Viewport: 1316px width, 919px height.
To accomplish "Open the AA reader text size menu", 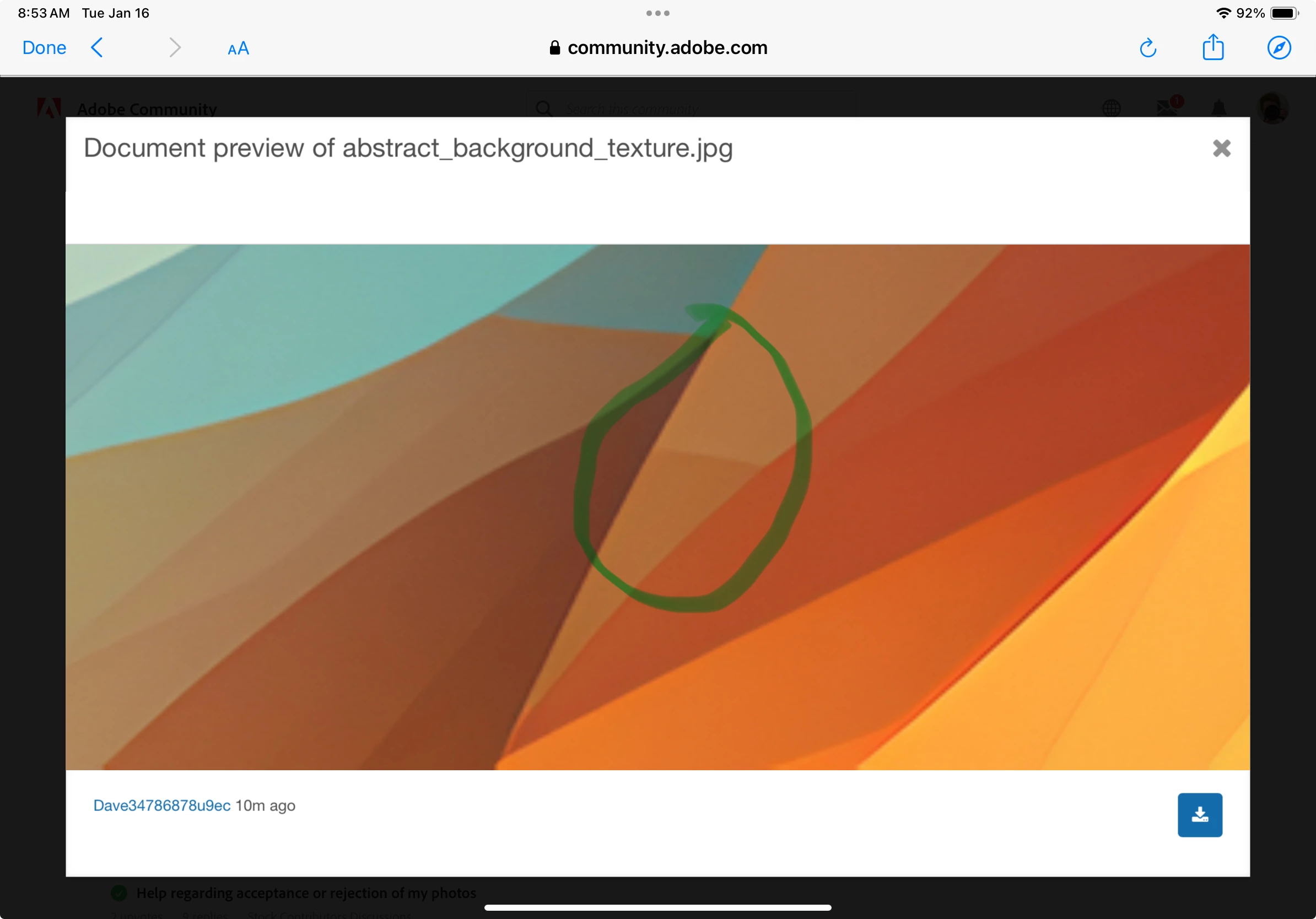I will pyautogui.click(x=239, y=48).
